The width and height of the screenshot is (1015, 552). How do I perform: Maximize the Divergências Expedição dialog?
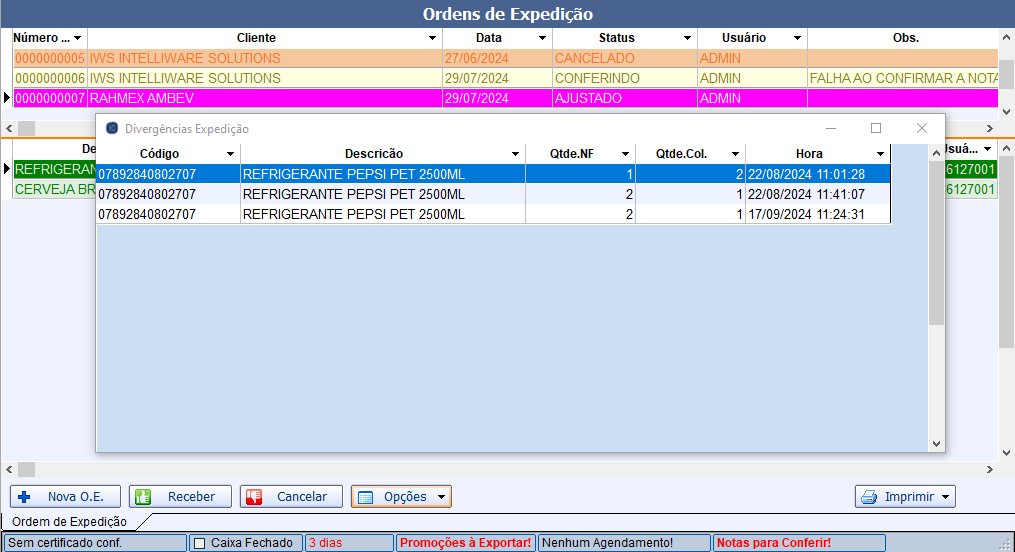[x=876, y=129]
